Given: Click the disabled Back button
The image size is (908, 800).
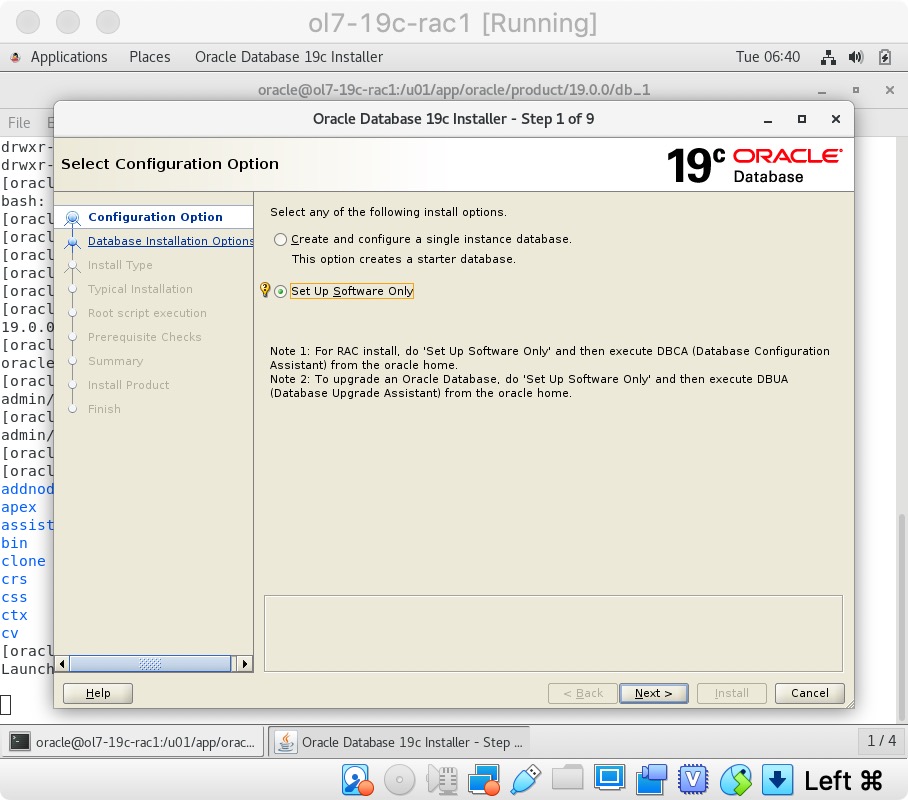Looking at the screenshot, I should pos(583,693).
